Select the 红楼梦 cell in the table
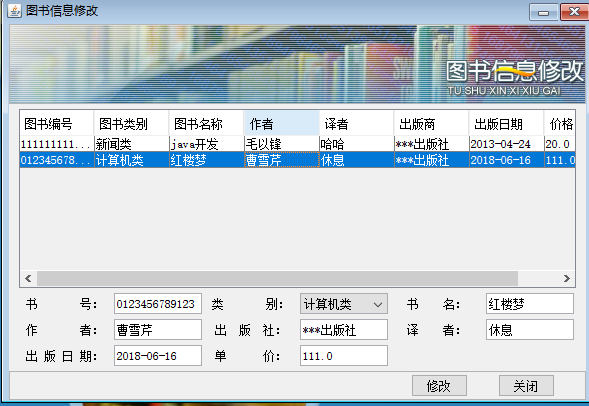The image size is (589, 406). (x=207, y=160)
